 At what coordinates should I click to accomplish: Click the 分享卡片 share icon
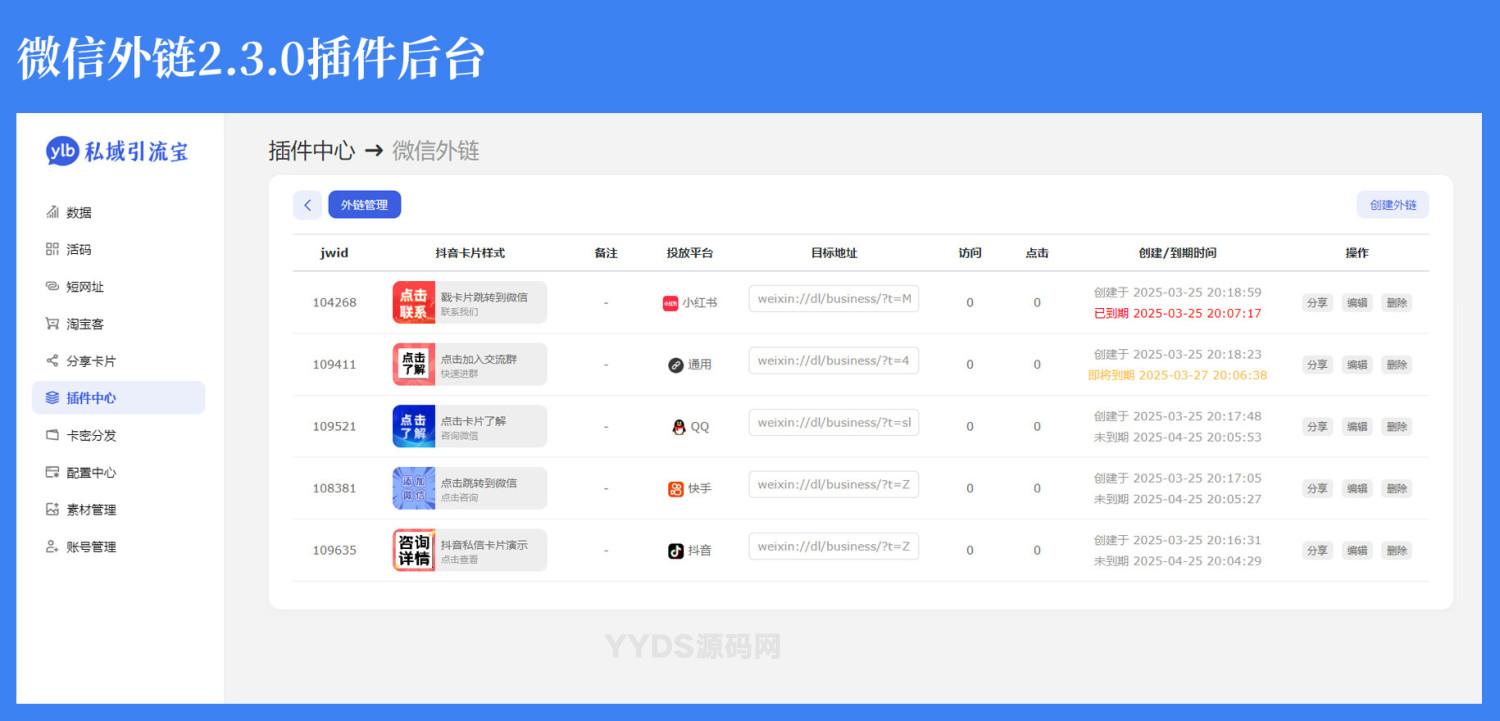point(52,361)
